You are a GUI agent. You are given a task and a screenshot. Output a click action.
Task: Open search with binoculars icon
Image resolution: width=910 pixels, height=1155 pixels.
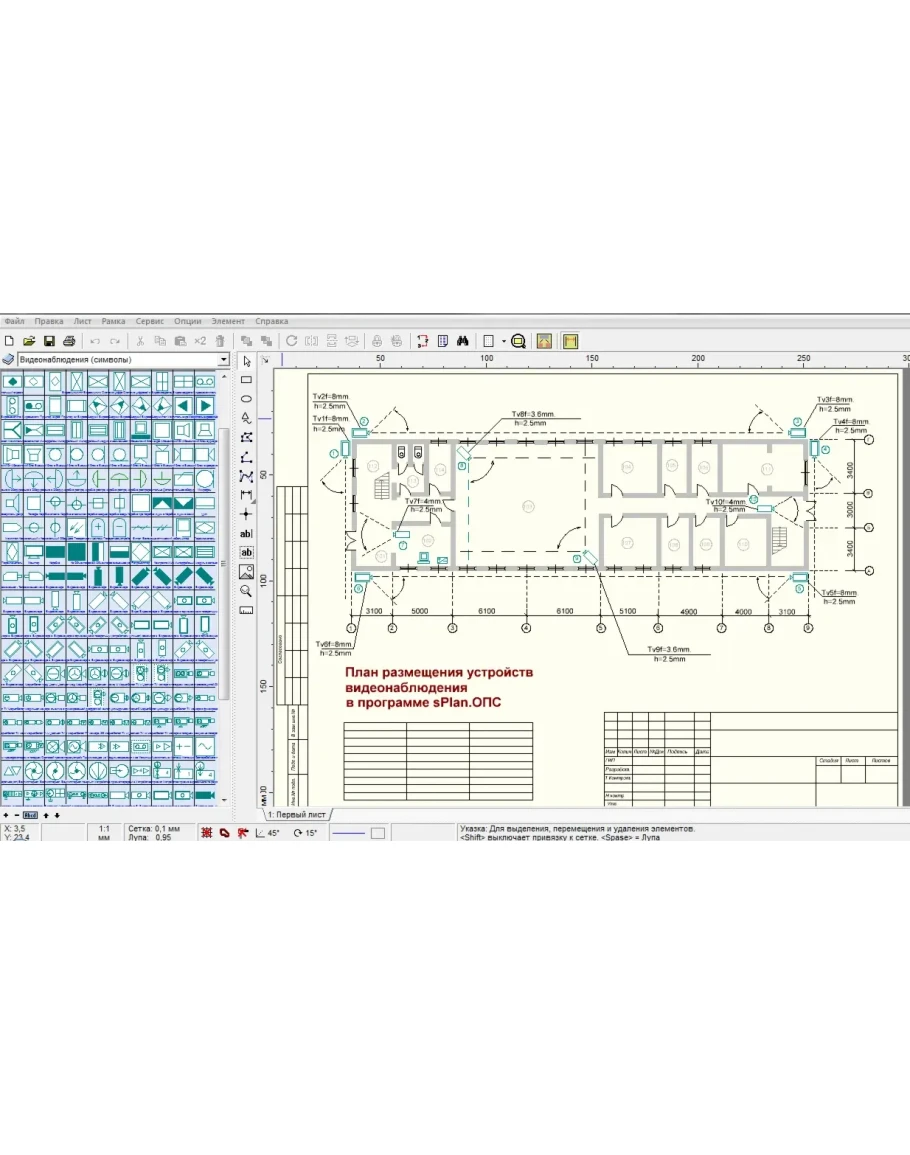pyautogui.click(x=463, y=341)
